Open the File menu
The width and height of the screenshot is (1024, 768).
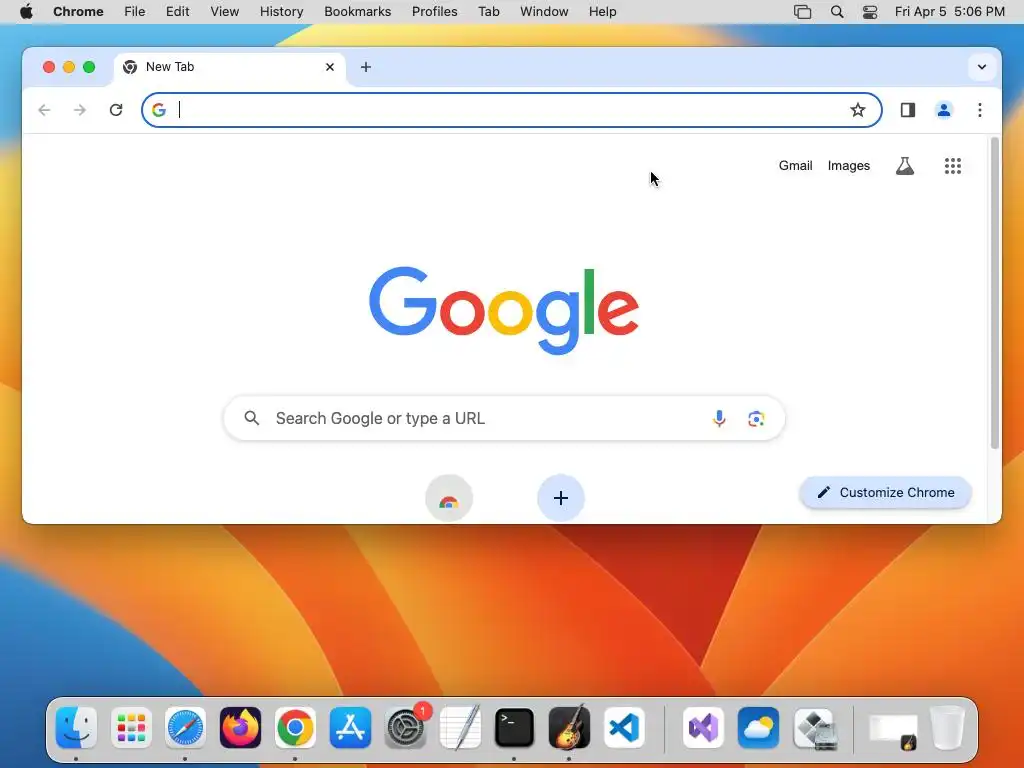[135, 12]
